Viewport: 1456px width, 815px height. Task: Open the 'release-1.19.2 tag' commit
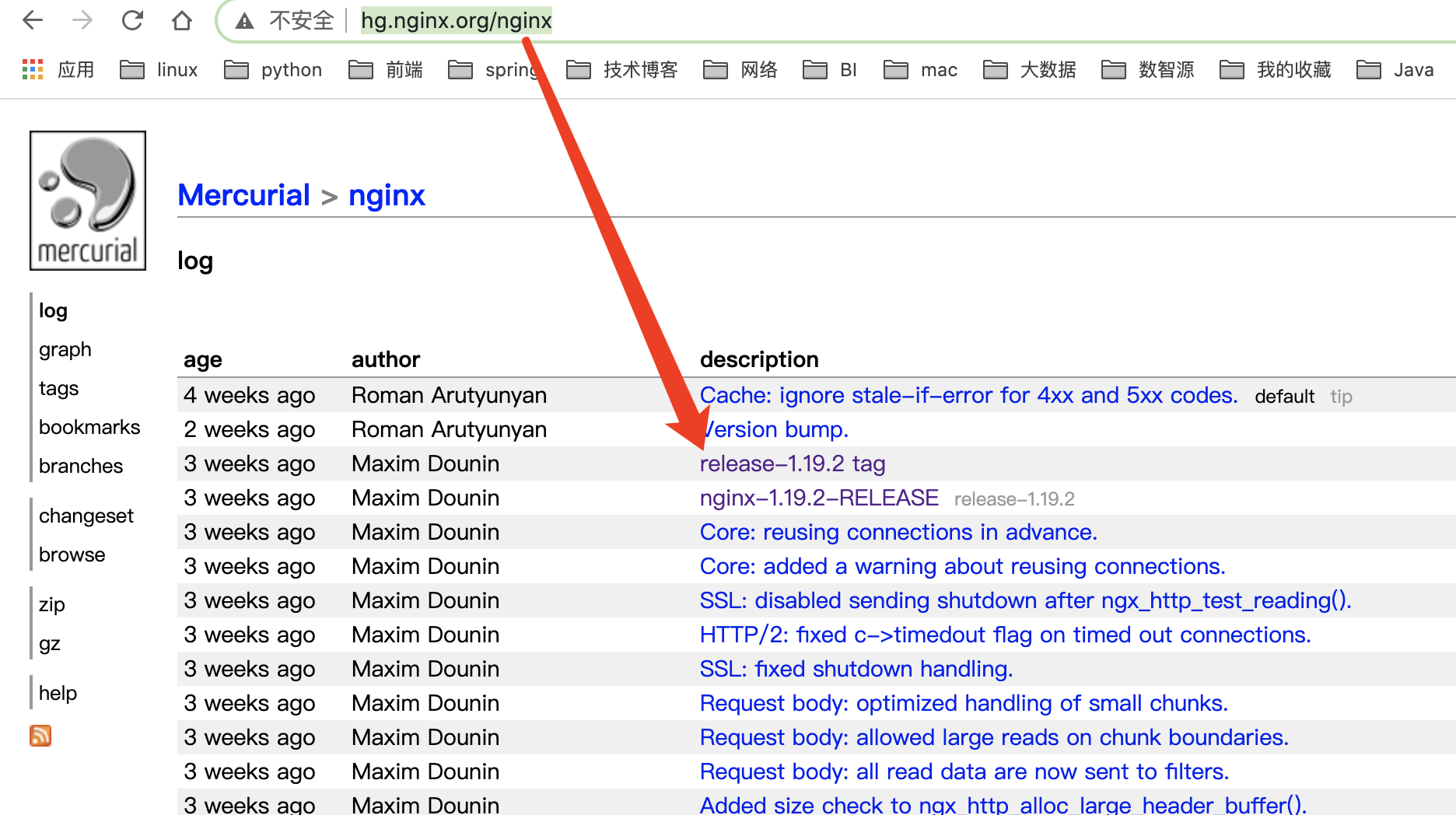click(x=793, y=463)
